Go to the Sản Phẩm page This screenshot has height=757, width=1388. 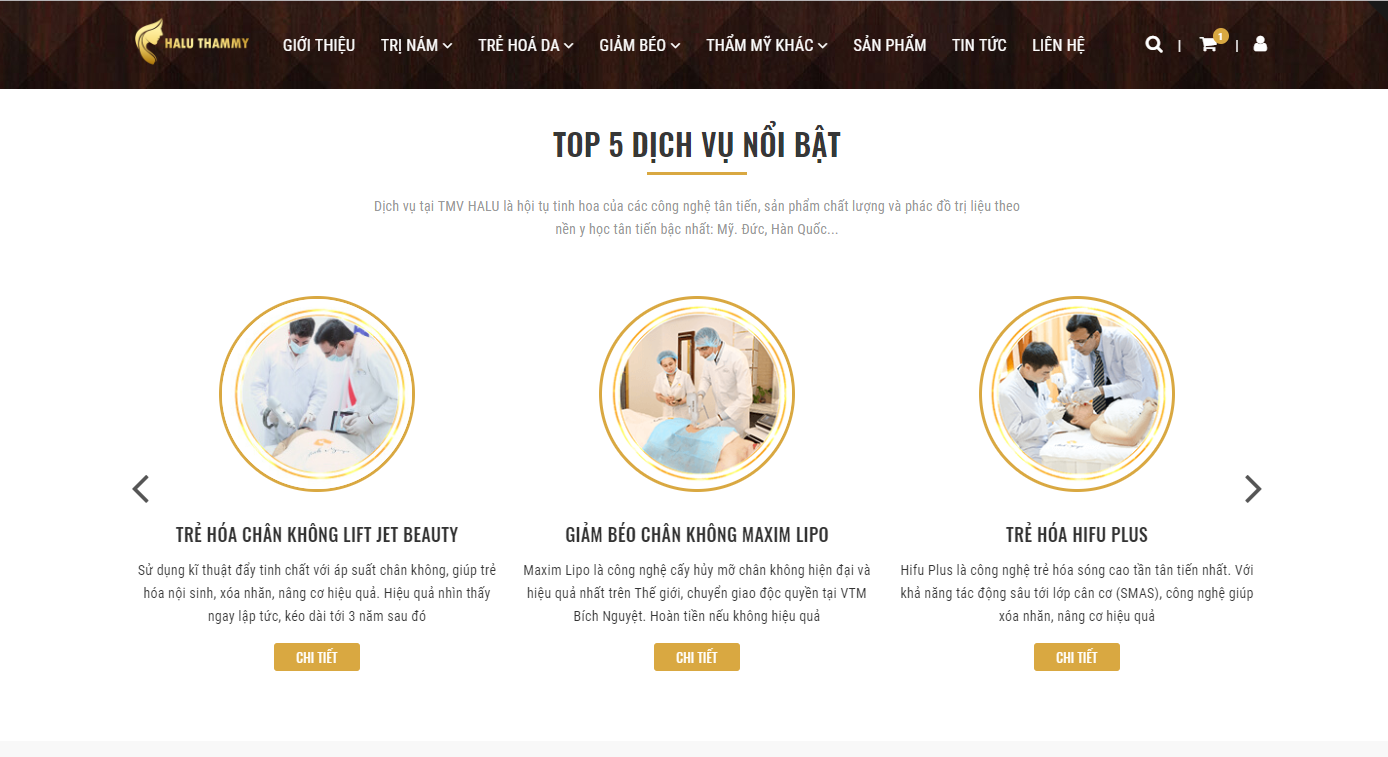890,45
